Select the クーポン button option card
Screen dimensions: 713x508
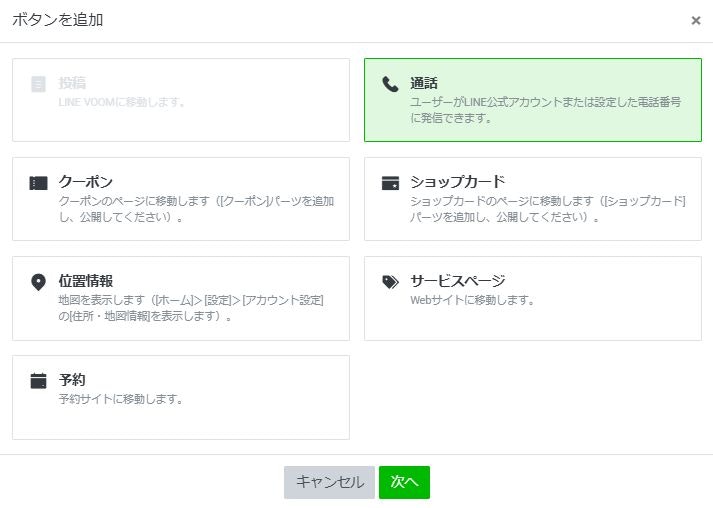[x=181, y=199]
